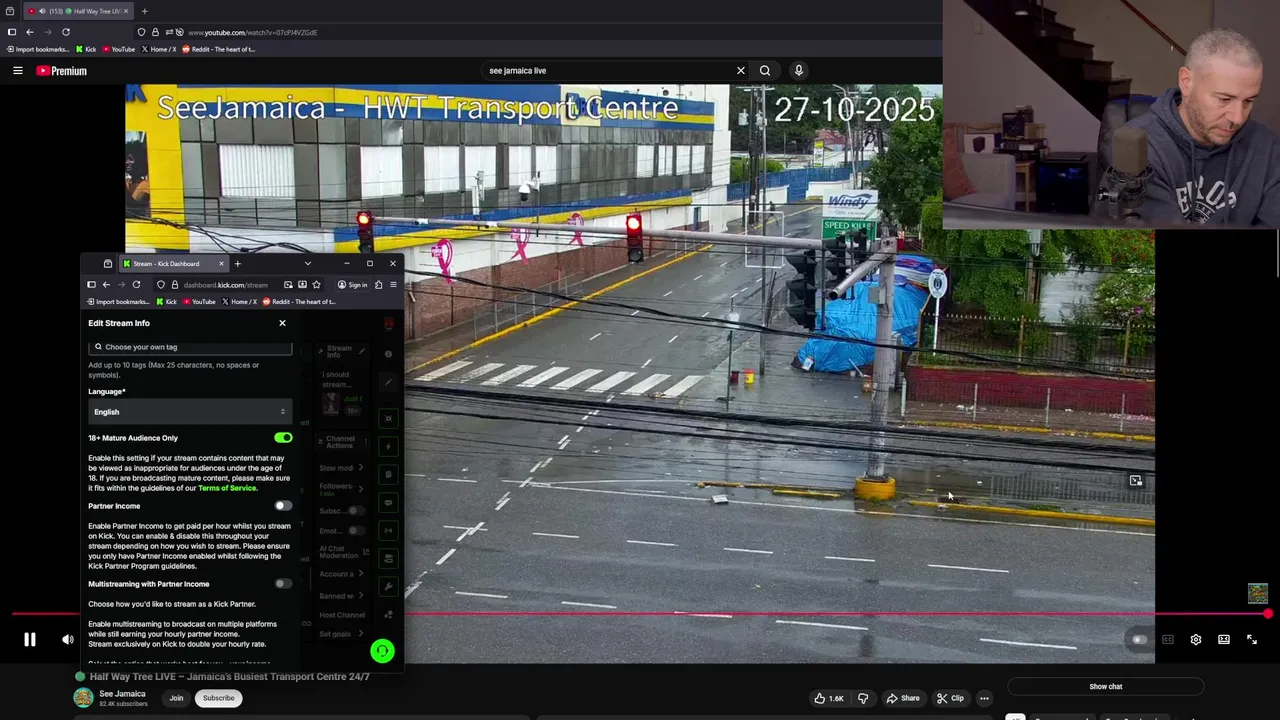
Task: Share the video
Action: (903, 698)
